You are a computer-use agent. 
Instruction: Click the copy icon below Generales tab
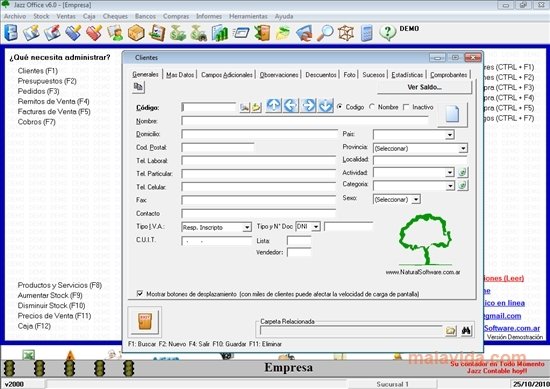[x=139, y=87]
